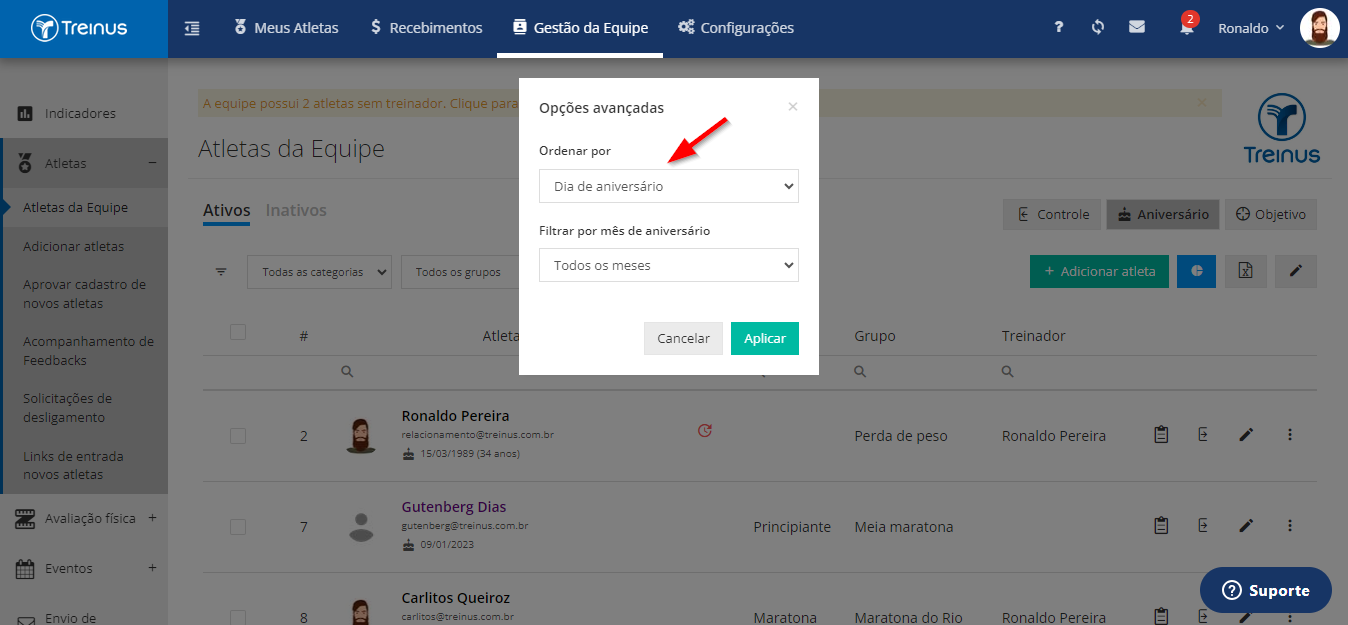Image resolution: width=1348 pixels, height=625 pixels.
Task: Click the Cancelar button in dialog
Action: pos(683,338)
